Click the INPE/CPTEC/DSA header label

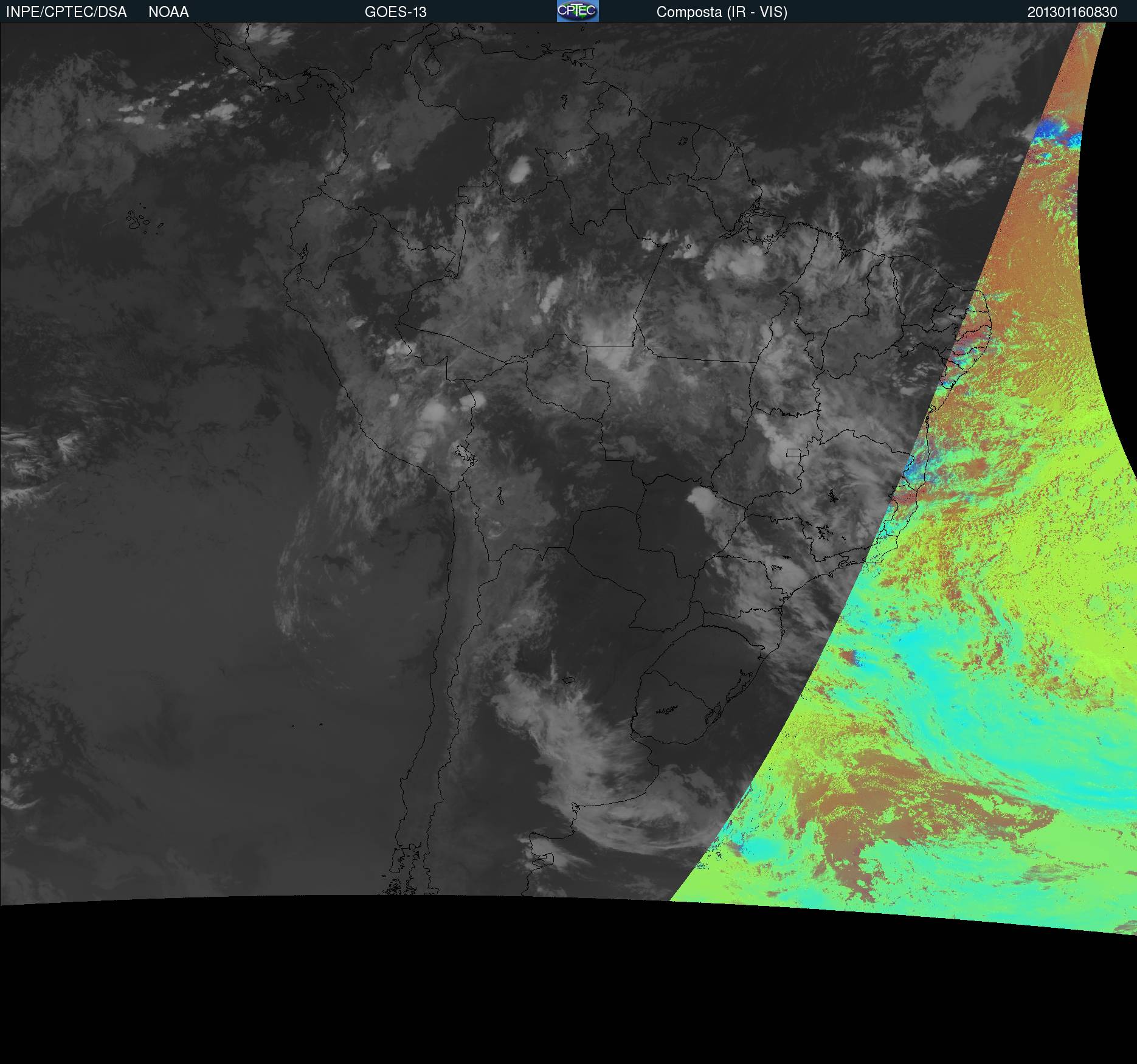click(x=66, y=12)
